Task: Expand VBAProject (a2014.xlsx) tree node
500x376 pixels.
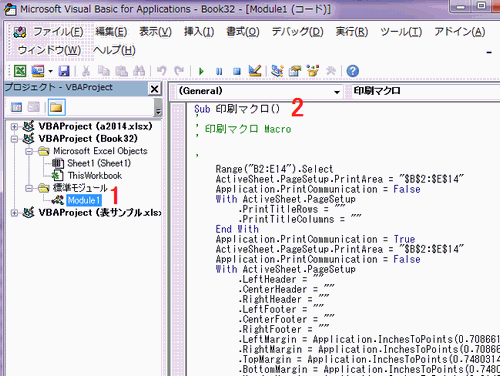Action: [14, 127]
